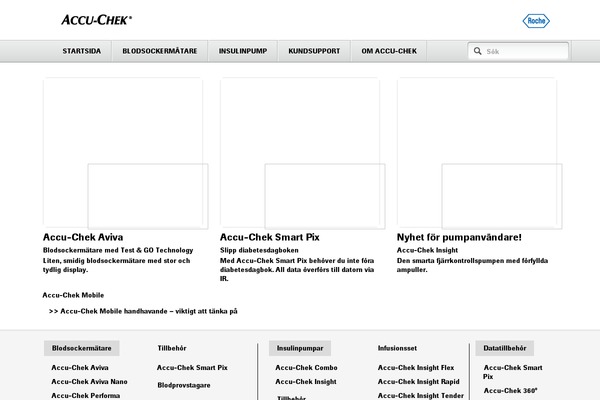Click the footer Insulinpumpar tab
Image resolution: width=600 pixels, height=400 pixels.
click(x=300, y=348)
